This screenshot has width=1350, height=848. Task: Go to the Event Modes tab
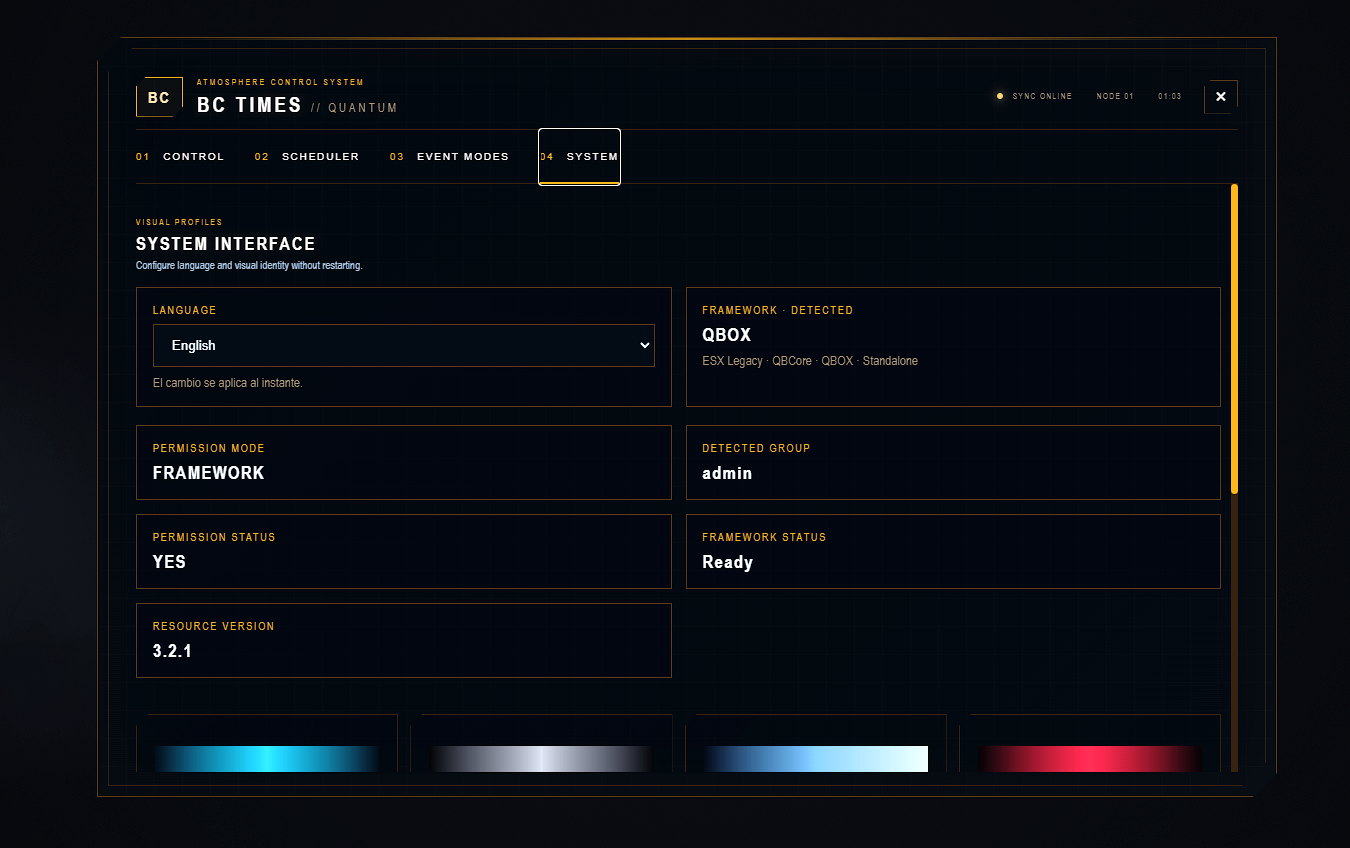coord(449,157)
